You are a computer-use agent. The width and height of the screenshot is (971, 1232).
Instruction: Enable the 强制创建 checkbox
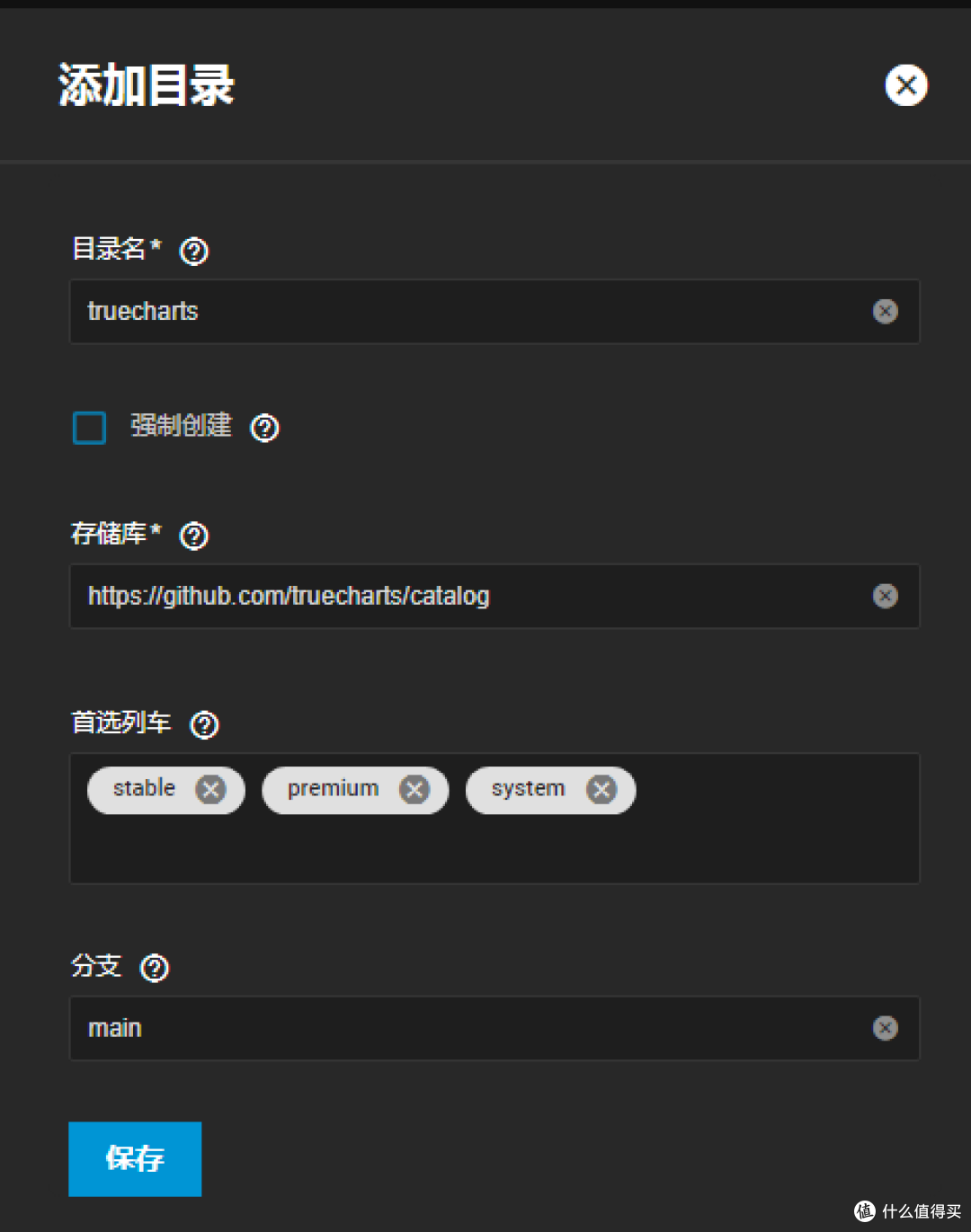(x=90, y=428)
